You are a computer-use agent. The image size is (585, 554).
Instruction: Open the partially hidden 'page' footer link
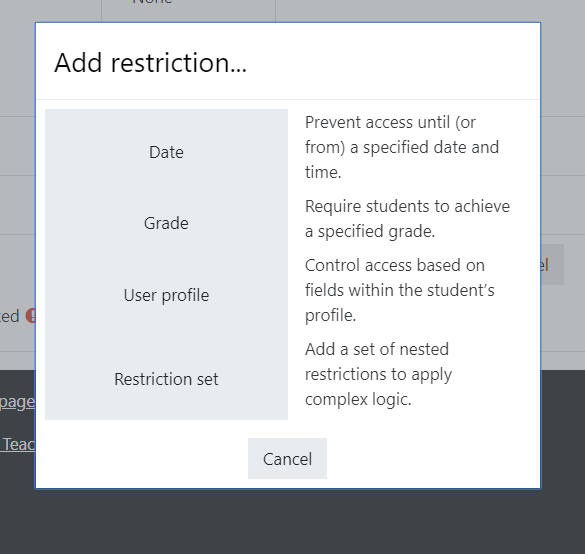(17, 402)
